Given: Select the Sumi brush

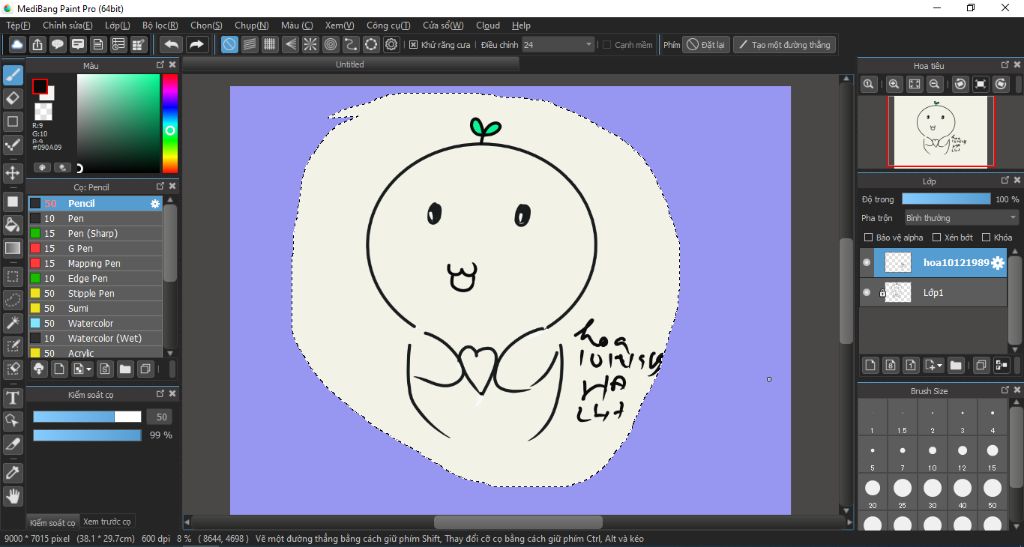Looking at the screenshot, I should coord(95,308).
